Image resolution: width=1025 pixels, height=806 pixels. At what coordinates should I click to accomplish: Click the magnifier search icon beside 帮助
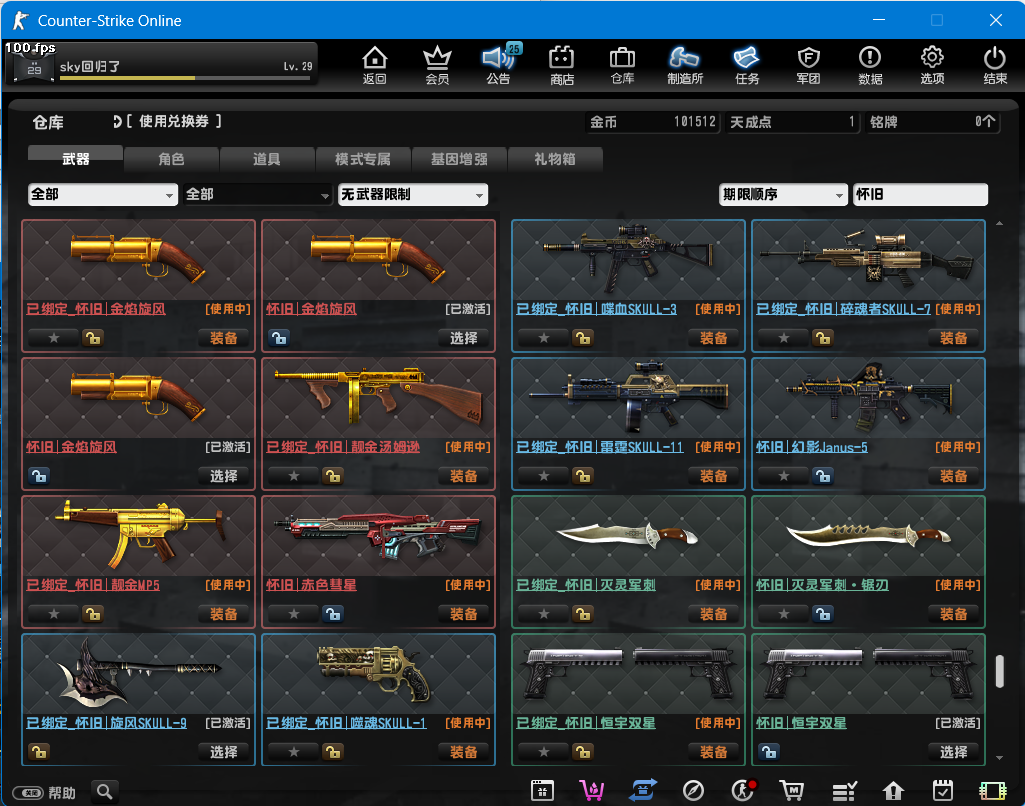tap(105, 792)
